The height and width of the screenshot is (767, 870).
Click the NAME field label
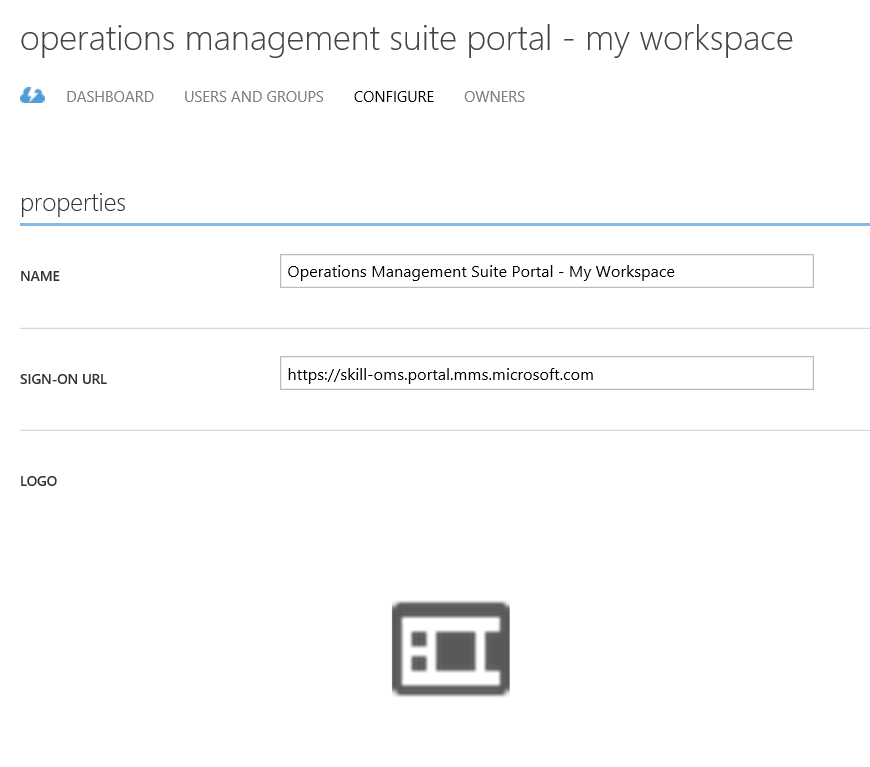coord(40,276)
